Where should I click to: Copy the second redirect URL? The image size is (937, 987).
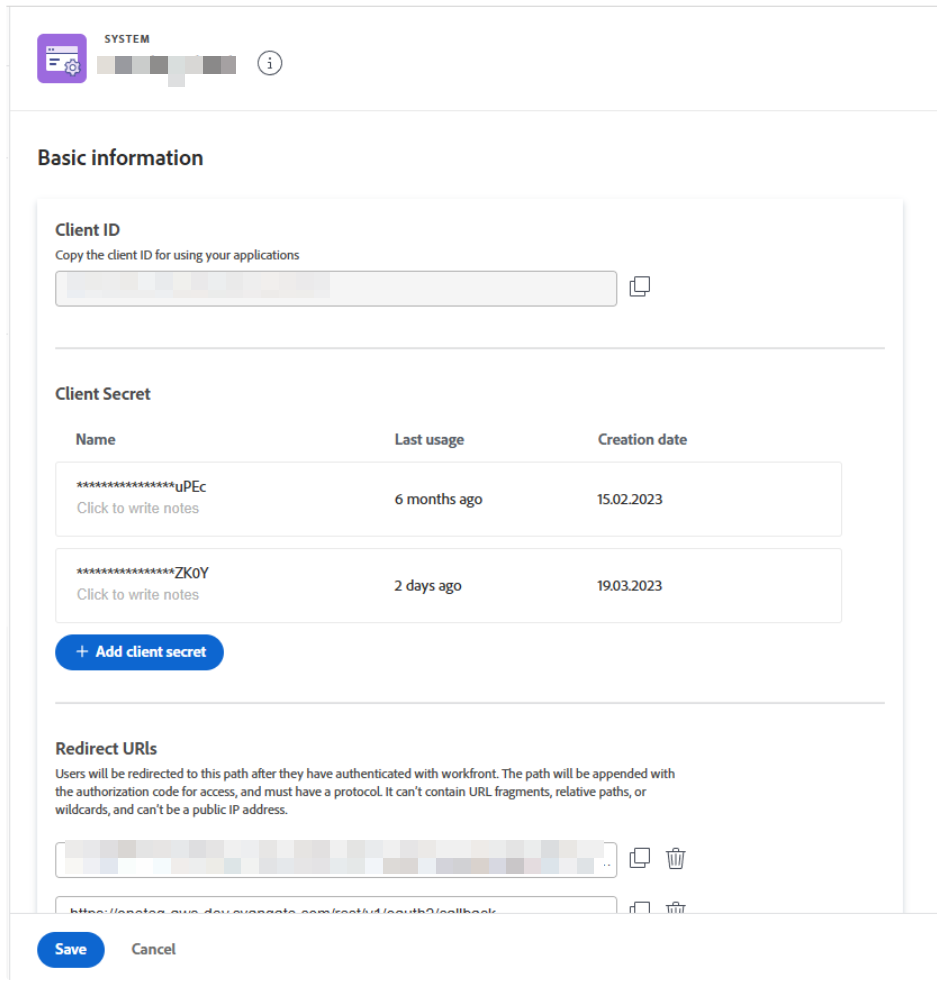tap(640, 909)
